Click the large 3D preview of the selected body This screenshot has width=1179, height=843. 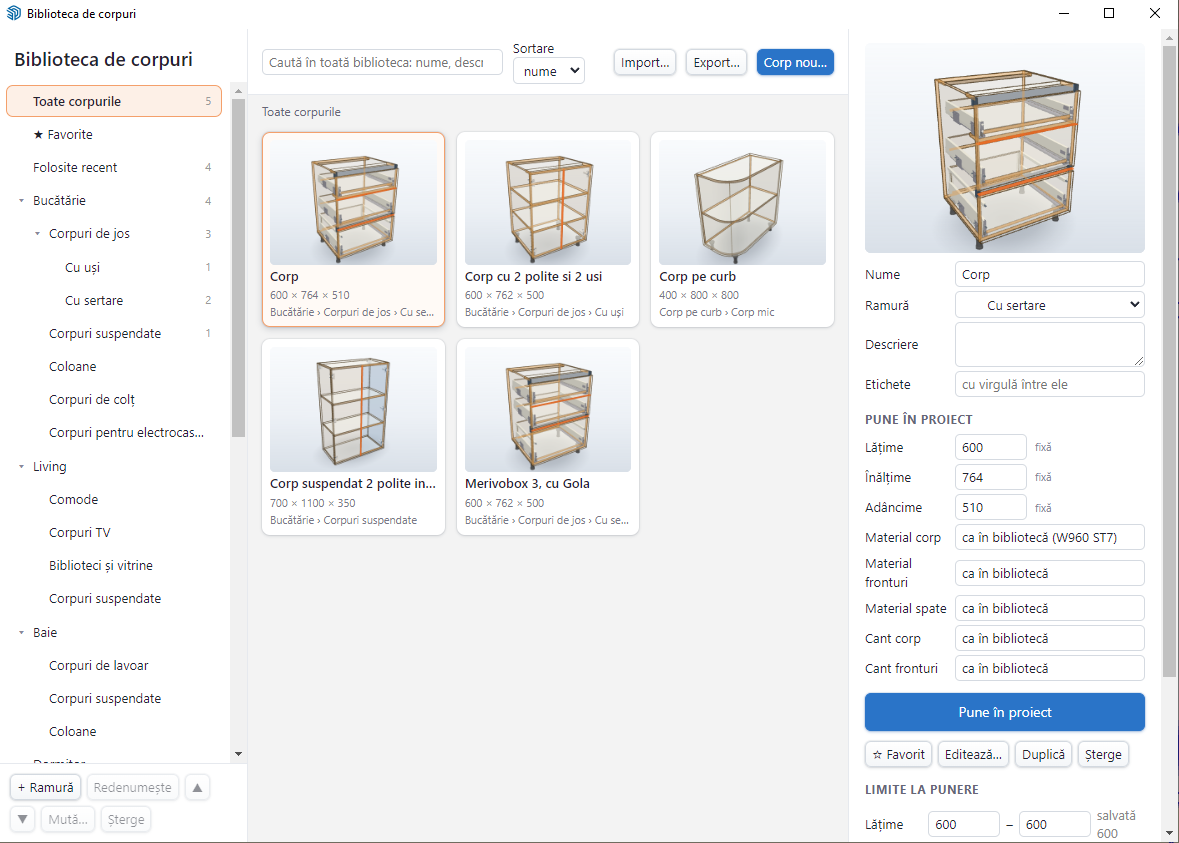tap(1005, 148)
